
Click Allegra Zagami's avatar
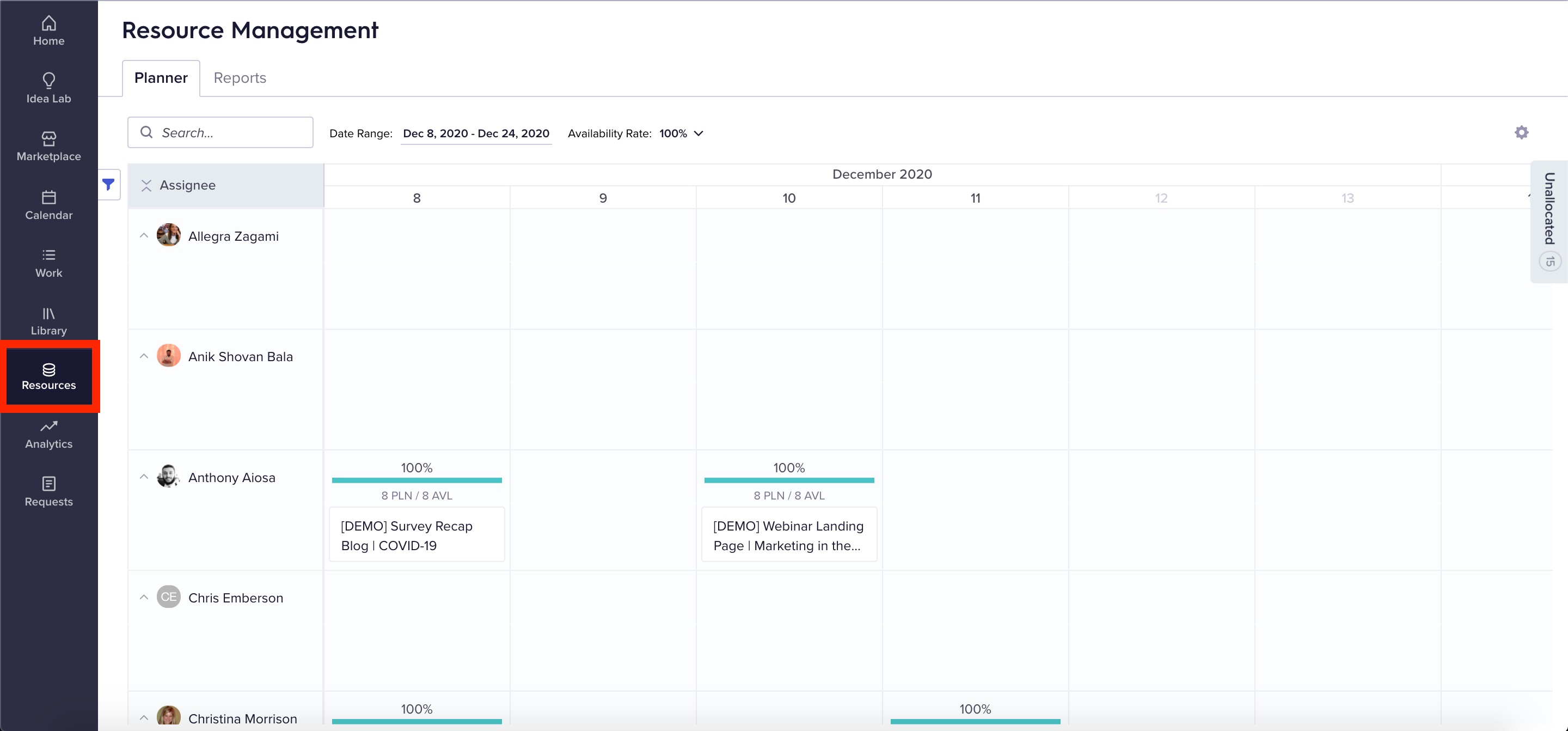[169, 235]
